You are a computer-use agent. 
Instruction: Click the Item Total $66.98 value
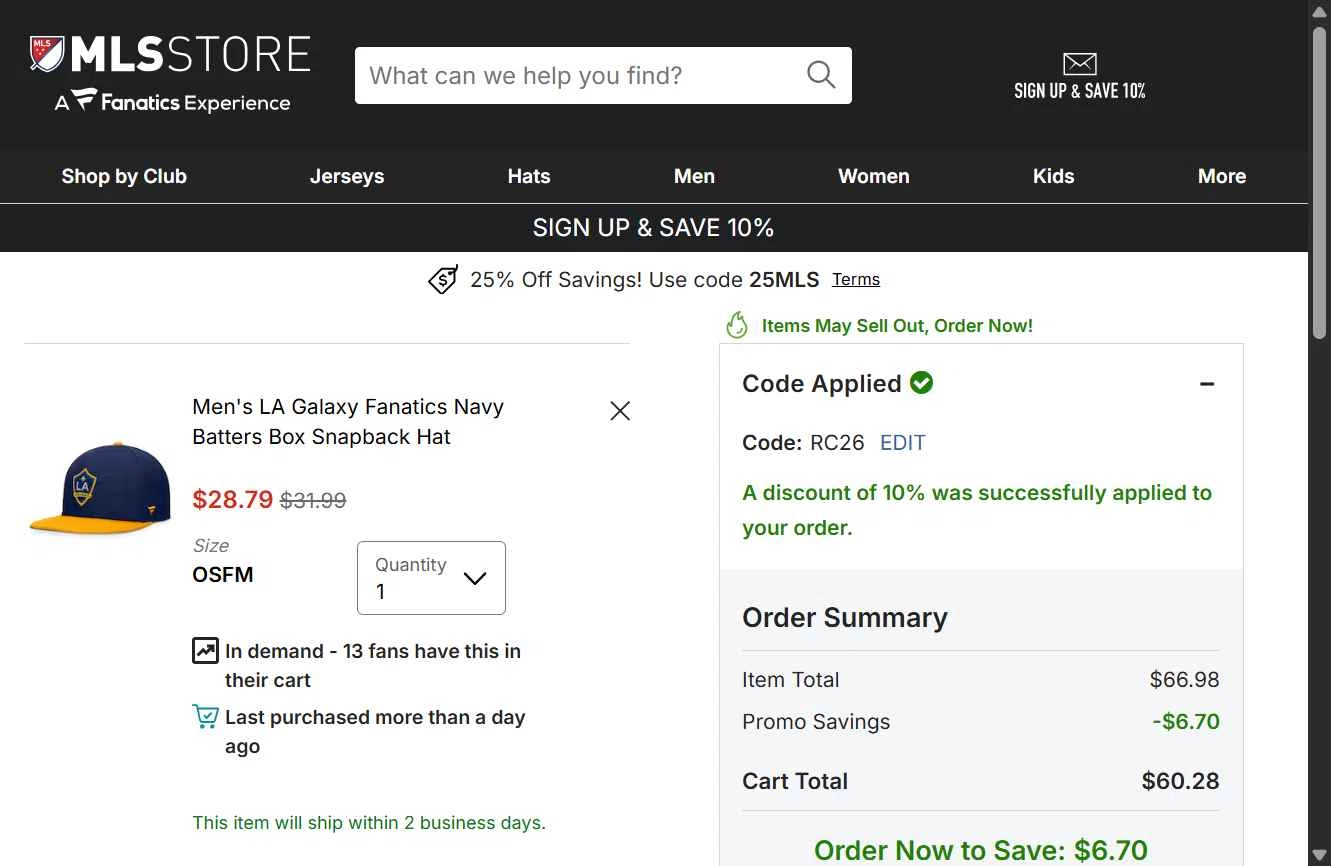[1185, 680]
